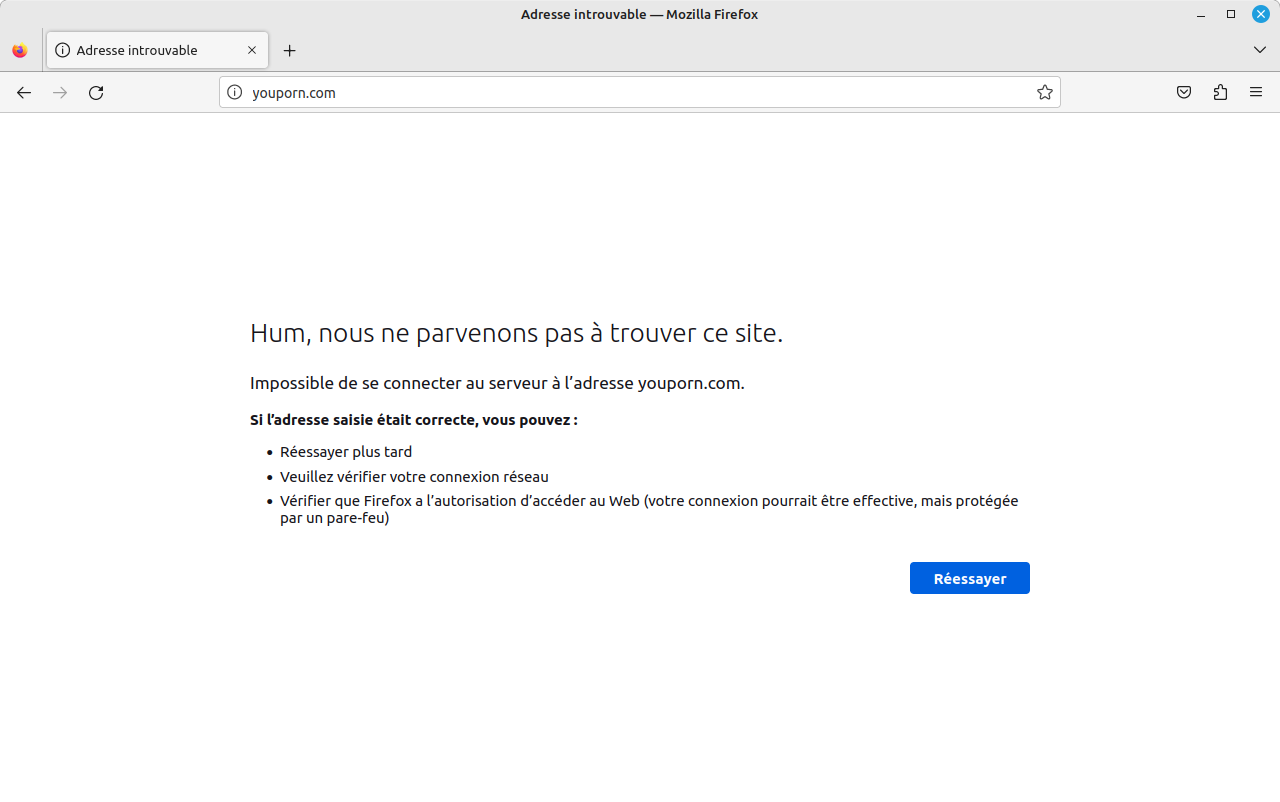Close the Firefox window
Image resolution: width=1280 pixels, height=802 pixels.
pyautogui.click(x=1261, y=14)
